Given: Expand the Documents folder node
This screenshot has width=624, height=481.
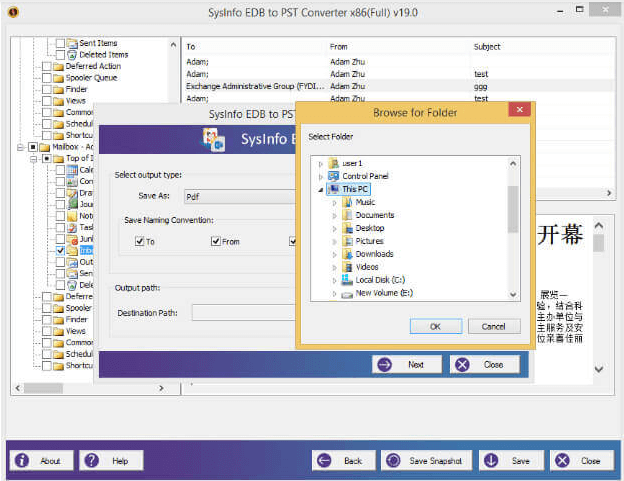Looking at the screenshot, I should (334, 215).
